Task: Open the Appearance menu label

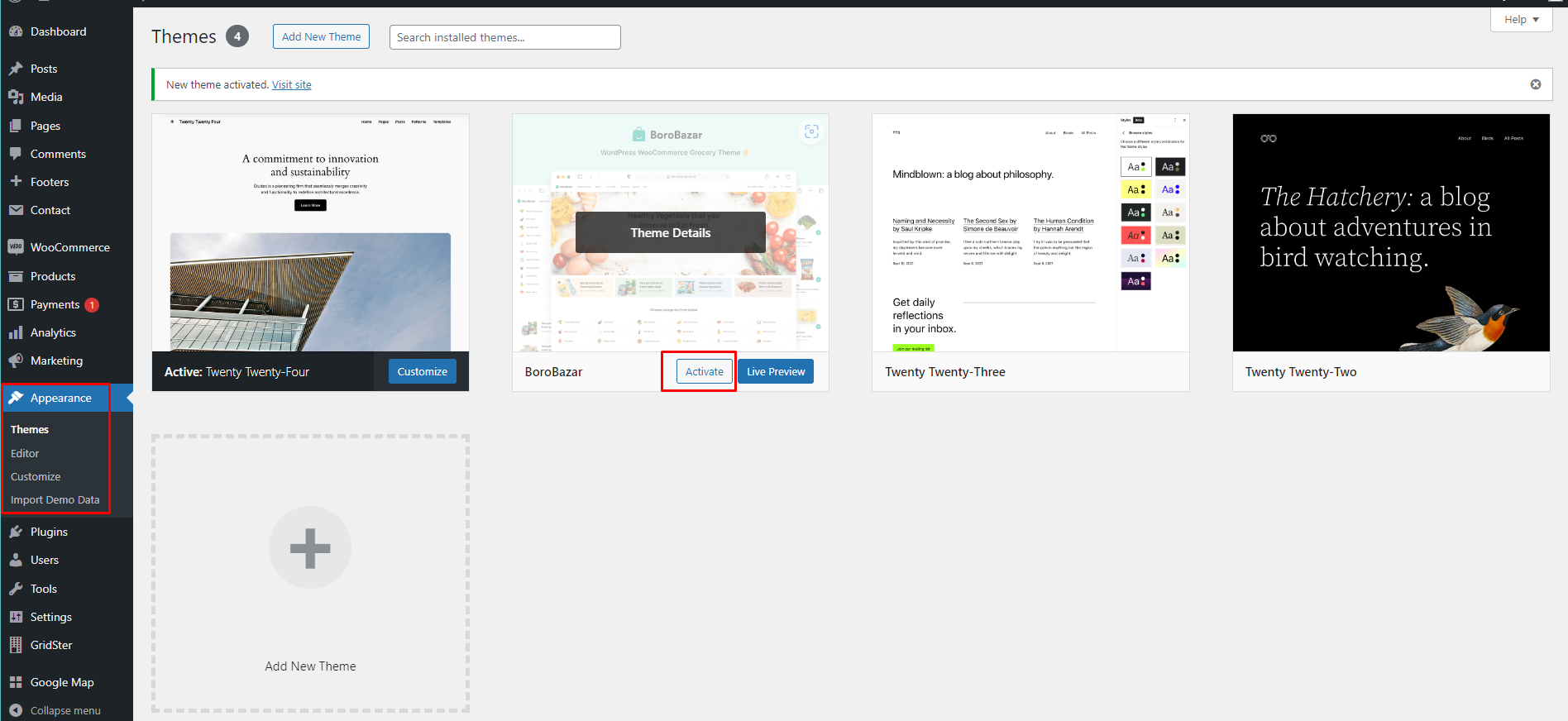Action: pyautogui.click(x=61, y=398)
